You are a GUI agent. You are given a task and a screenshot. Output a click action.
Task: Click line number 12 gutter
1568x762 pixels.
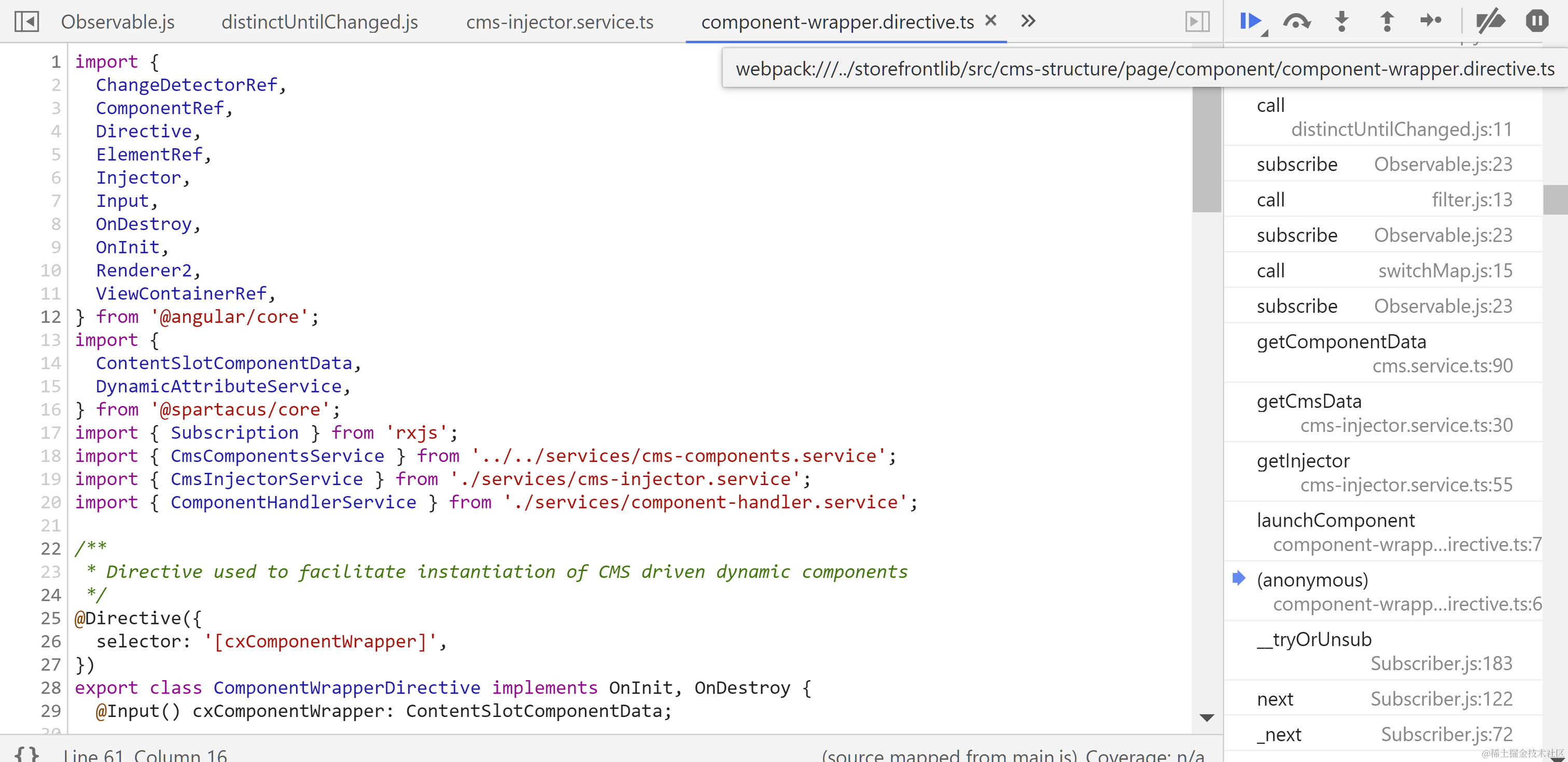coord(50,317)
